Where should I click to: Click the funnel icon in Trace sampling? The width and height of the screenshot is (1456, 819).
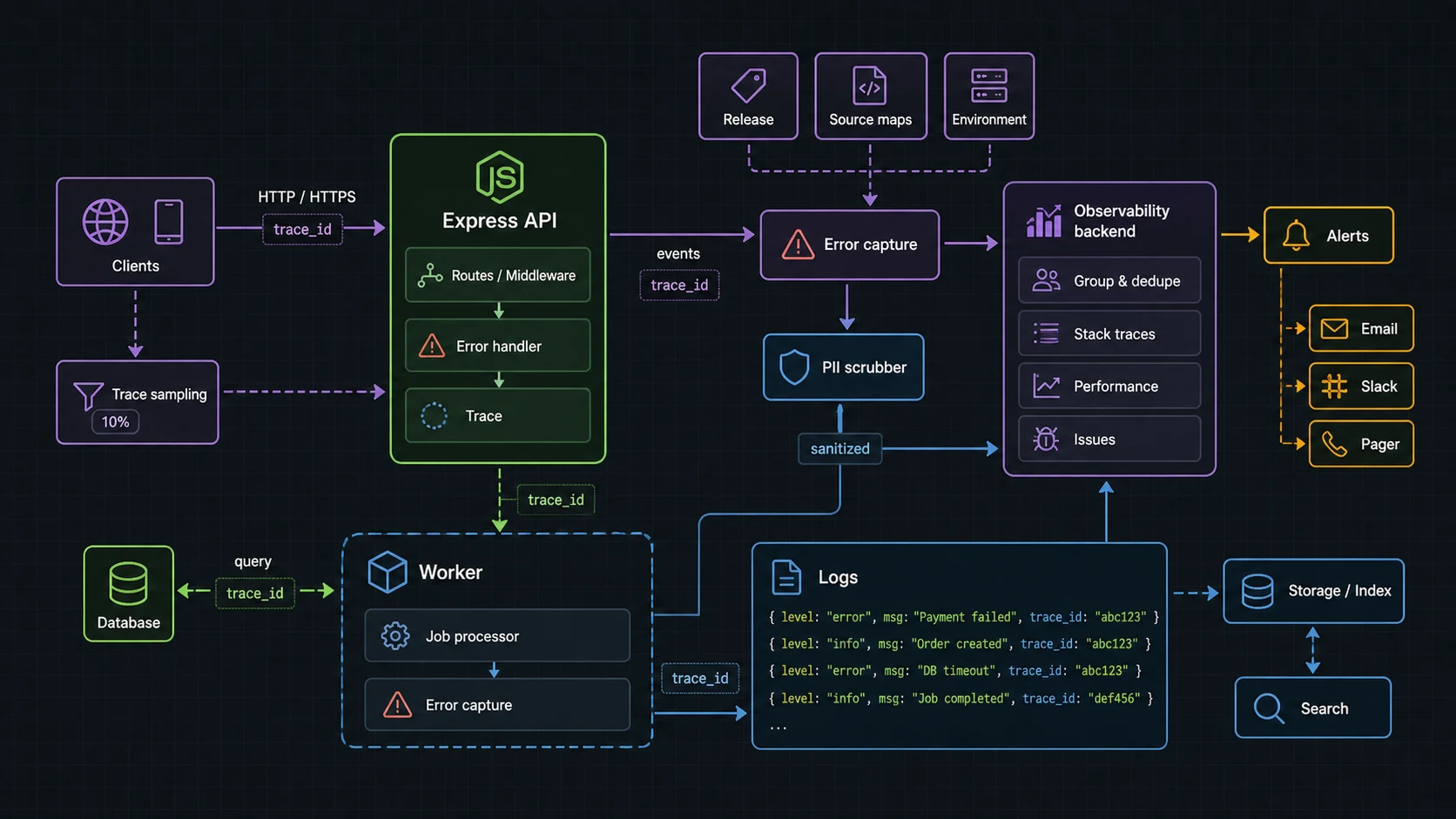coord(88,396)
